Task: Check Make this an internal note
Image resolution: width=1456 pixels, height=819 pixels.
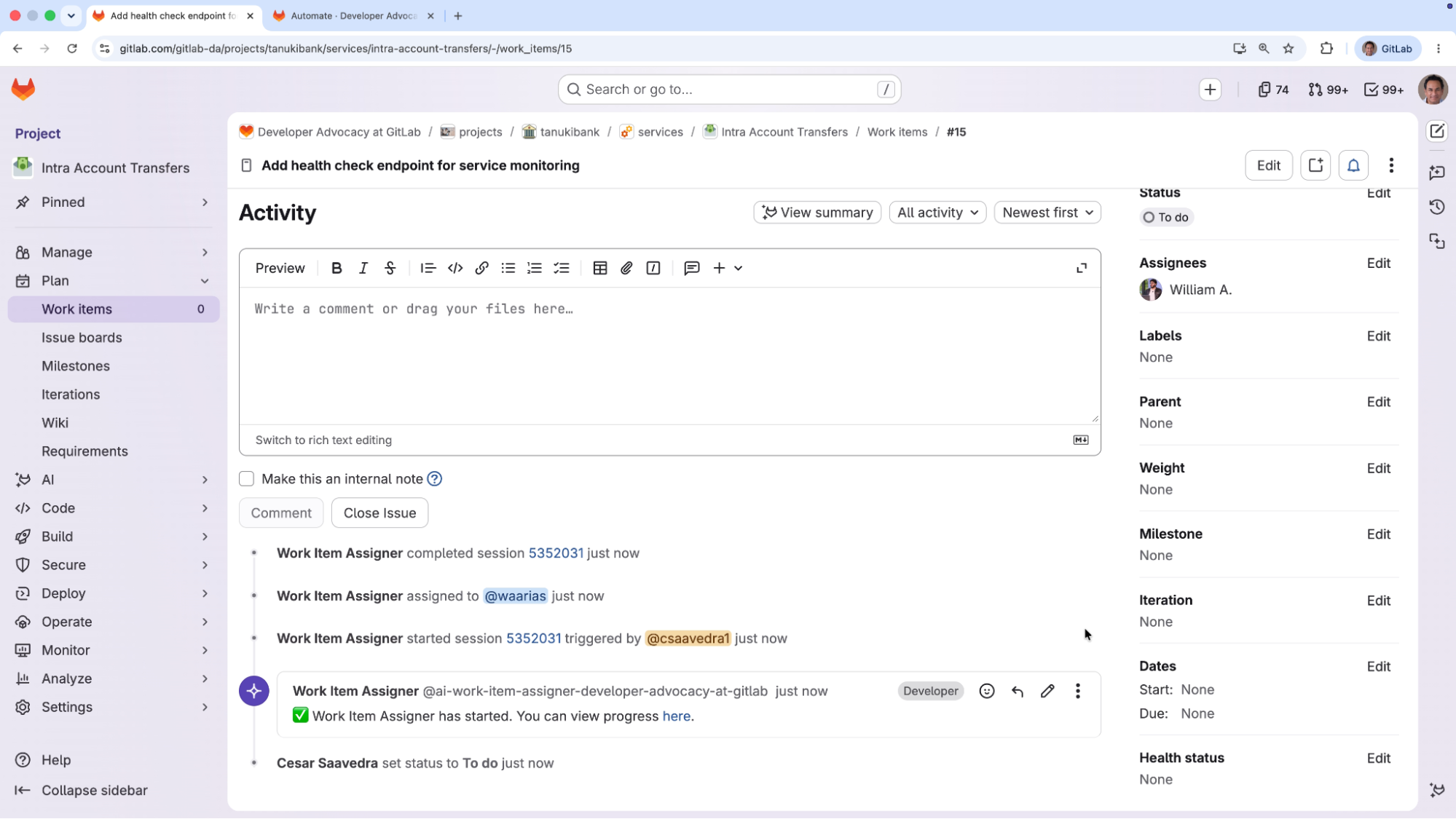Action: [x=246, y=479]
